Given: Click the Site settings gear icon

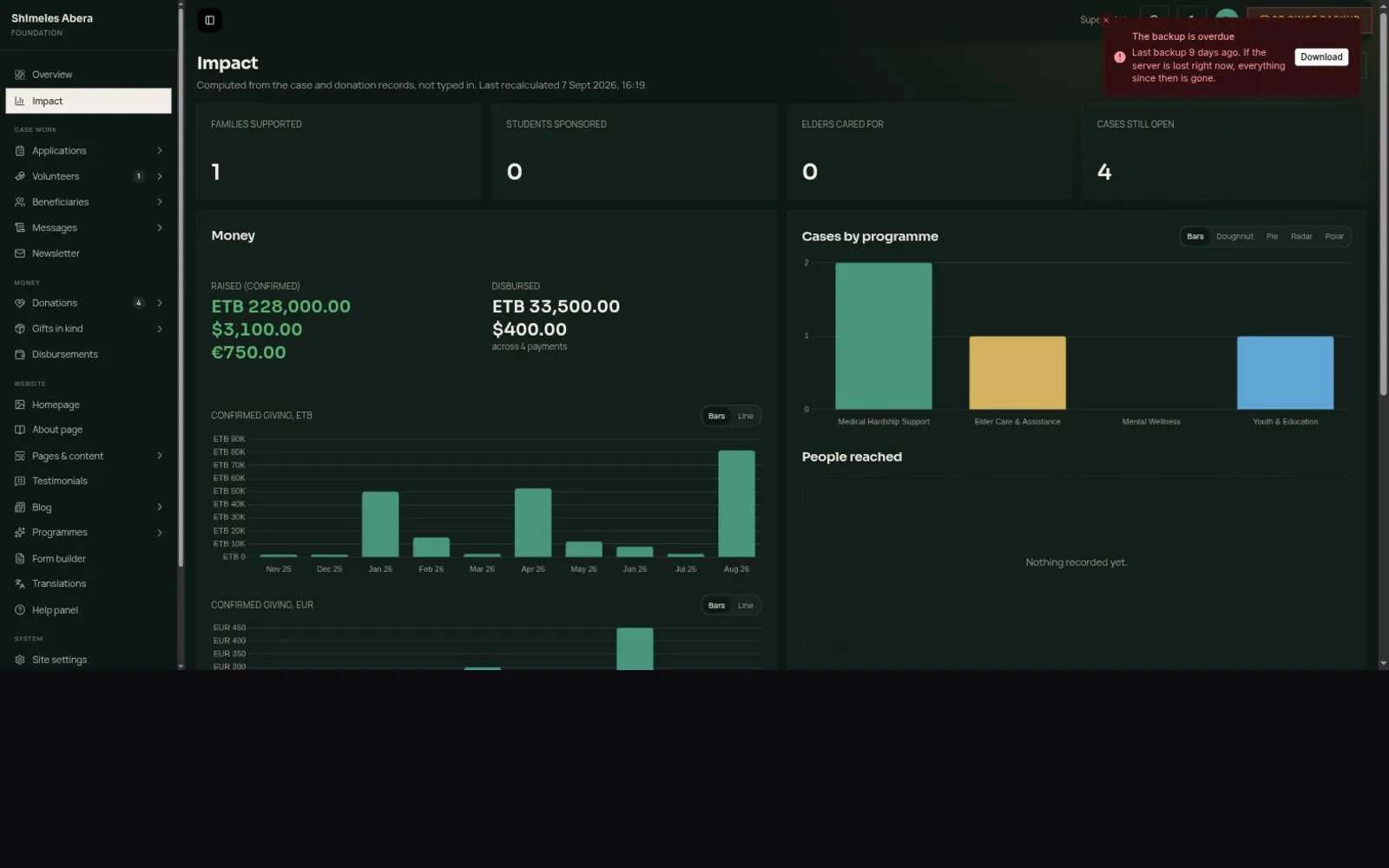Looking at the screenshot, I should click(x=20, y=660).
